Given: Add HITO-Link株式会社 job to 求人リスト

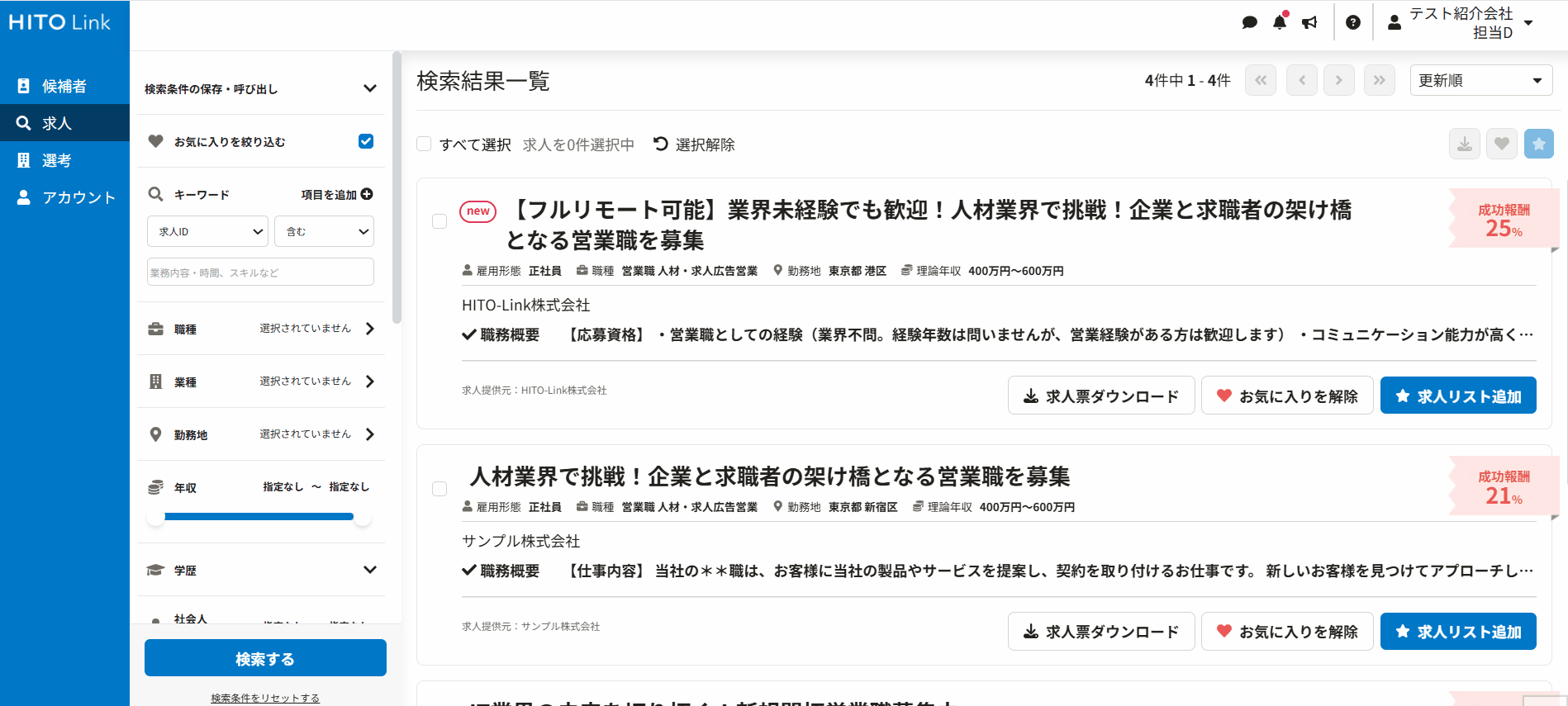Looking at the screenshot, I should tap(1458, 396).
